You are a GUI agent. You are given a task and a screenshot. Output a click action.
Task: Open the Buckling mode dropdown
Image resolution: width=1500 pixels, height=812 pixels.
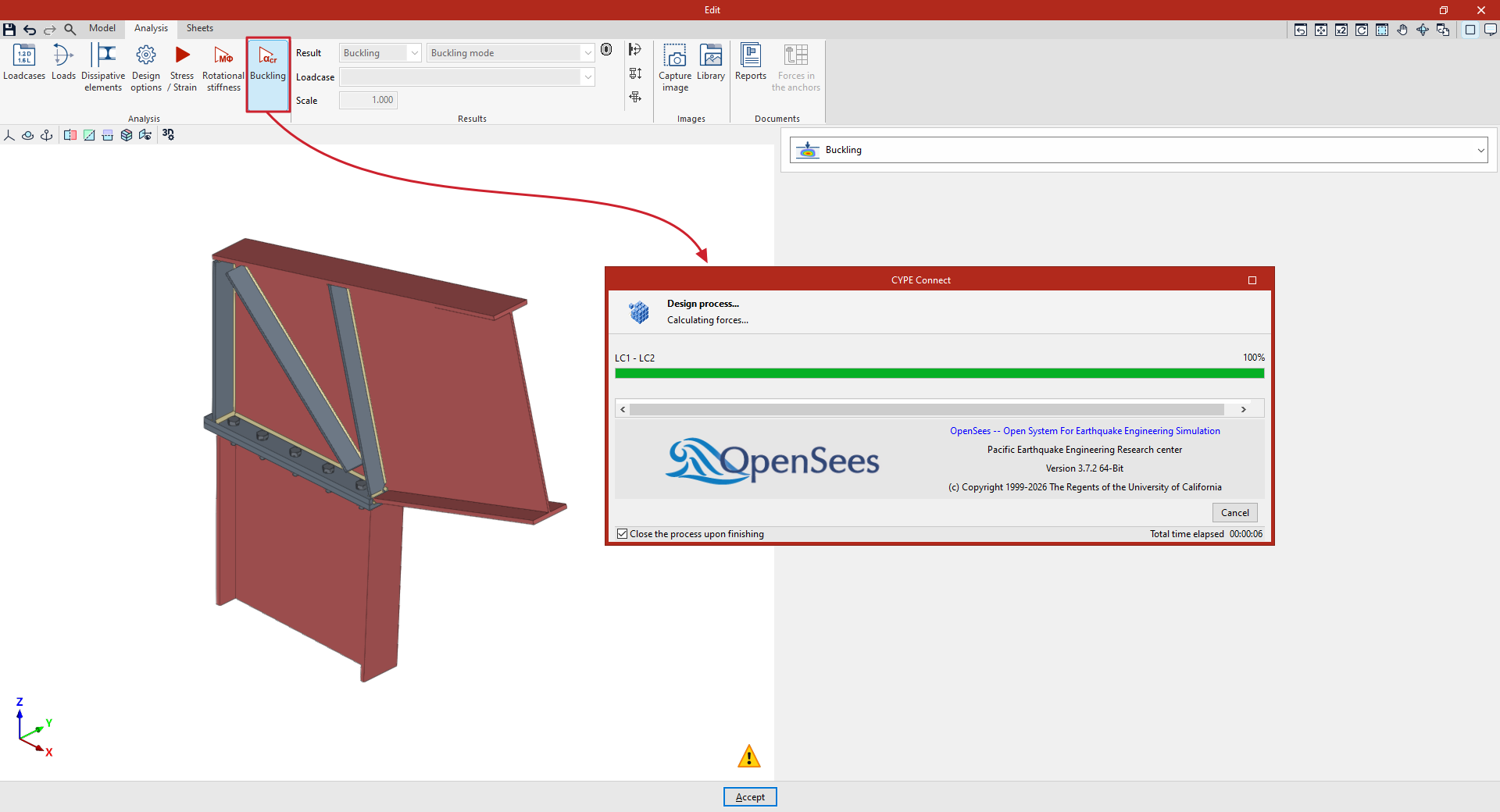pos(511,53)
